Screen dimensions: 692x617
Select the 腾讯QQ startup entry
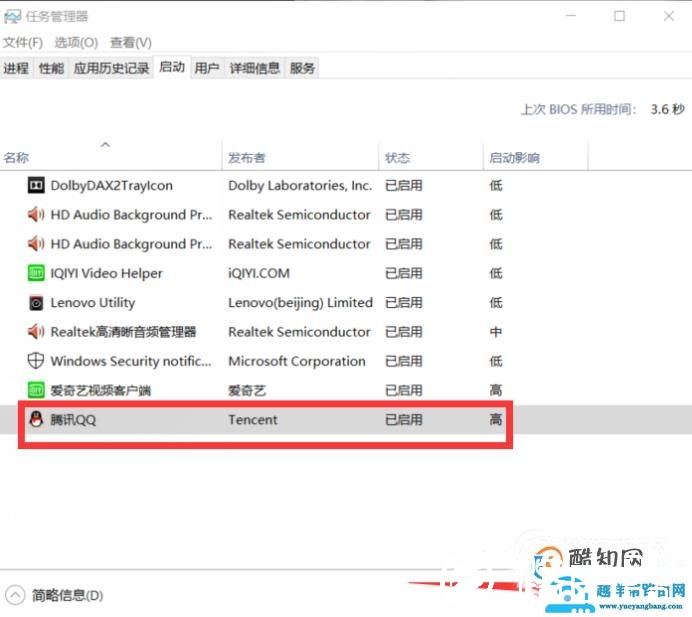[346, 419]
